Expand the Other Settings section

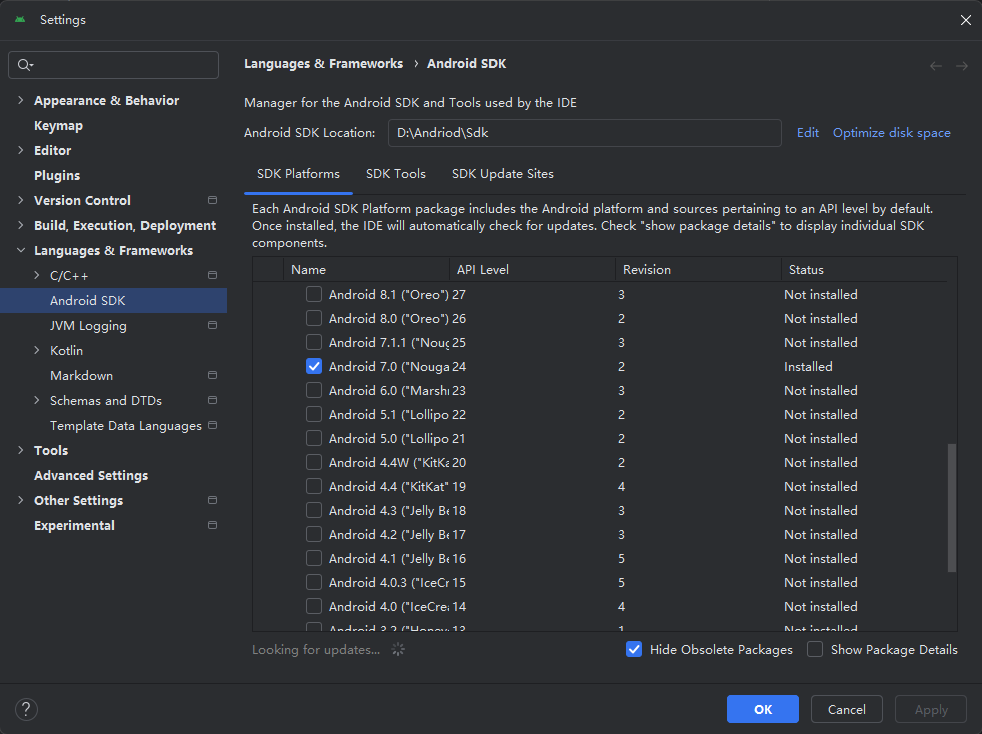click(x=21, y=500)
